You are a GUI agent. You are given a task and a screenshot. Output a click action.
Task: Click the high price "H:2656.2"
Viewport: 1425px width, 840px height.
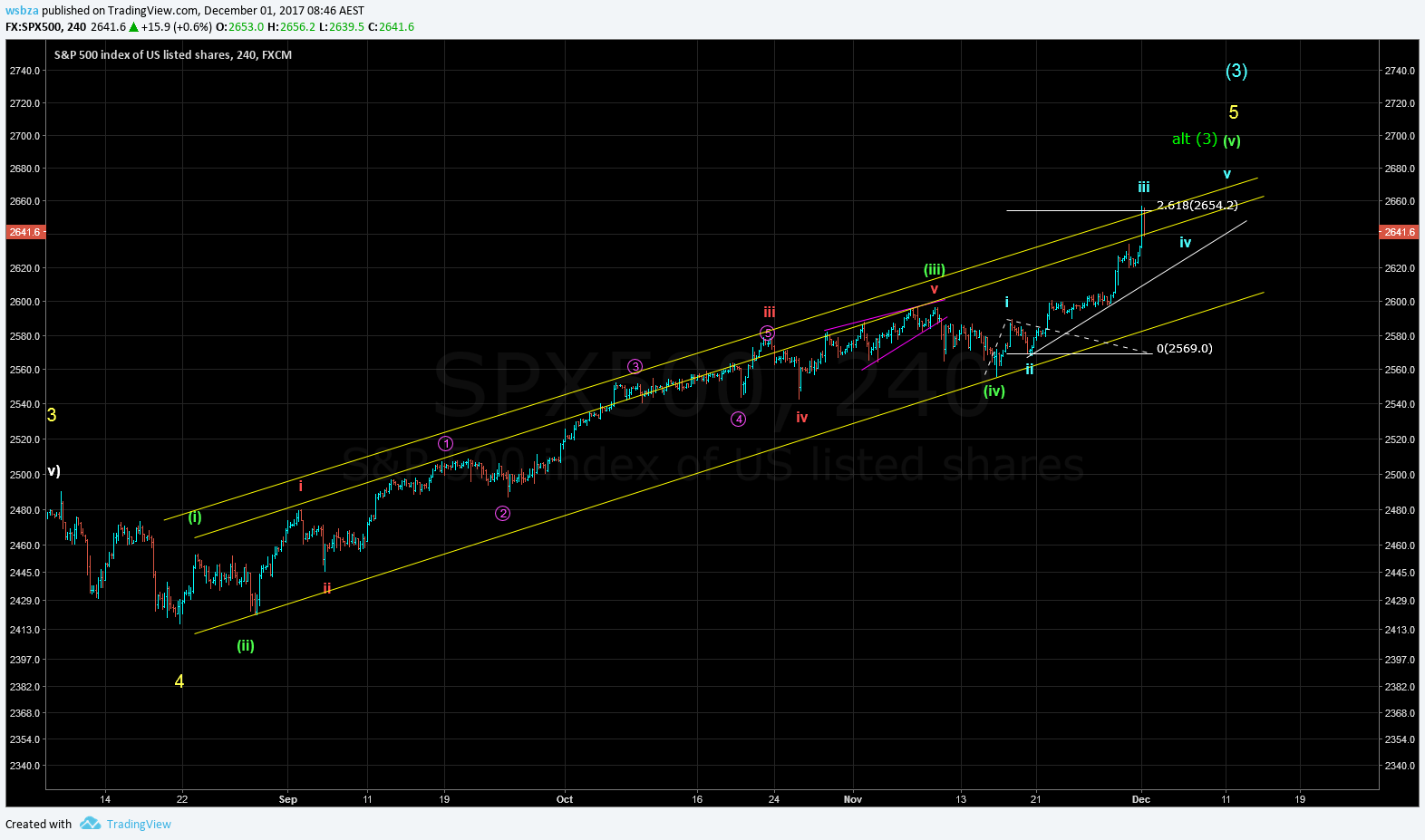tap(292, 27)
